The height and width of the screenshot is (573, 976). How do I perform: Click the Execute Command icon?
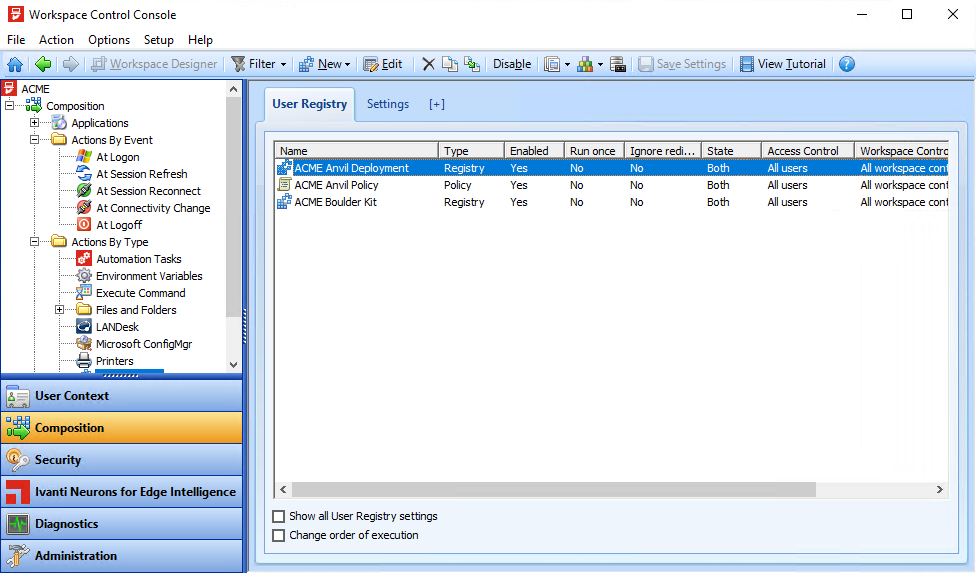pyautogui.click(x=84, y=292)
